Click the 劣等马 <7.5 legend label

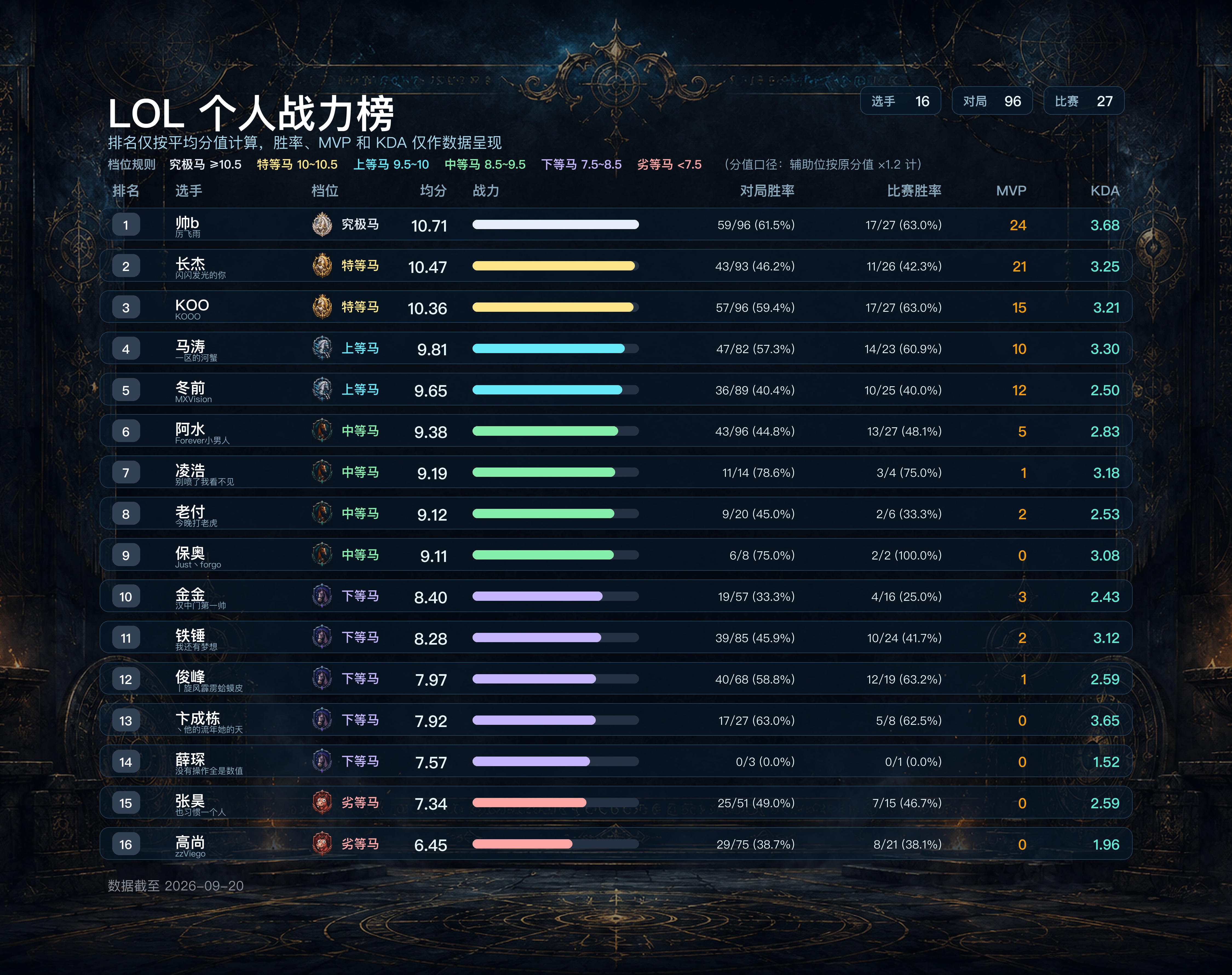coord(669,165)
